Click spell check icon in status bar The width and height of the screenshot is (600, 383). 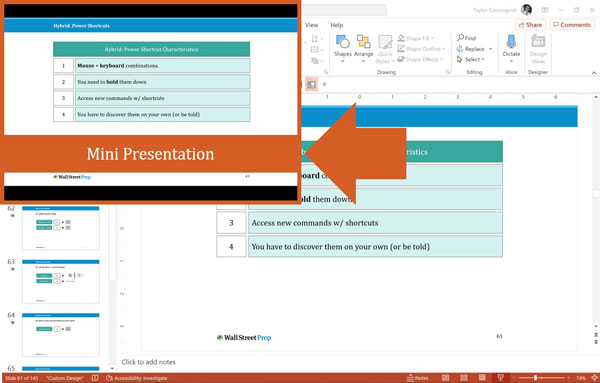pyautogui.click(x=95, y=378)
